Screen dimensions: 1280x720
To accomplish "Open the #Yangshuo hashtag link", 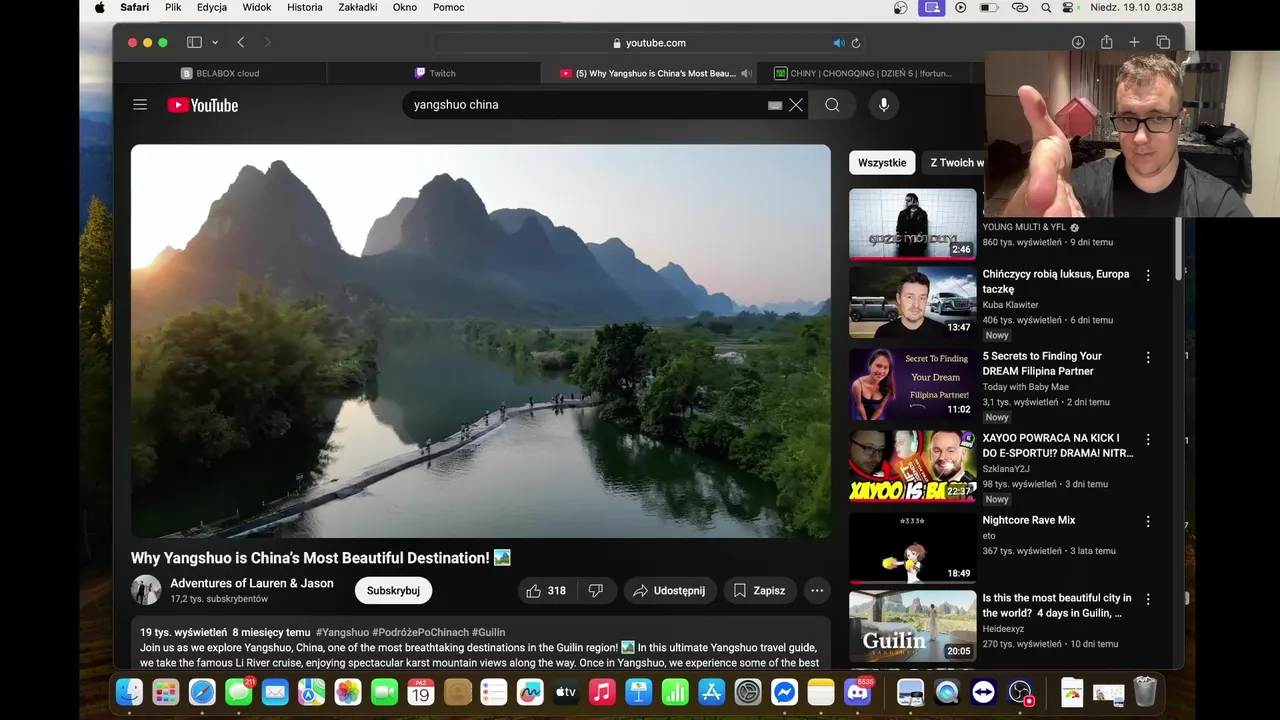I will tap(342, 632).
